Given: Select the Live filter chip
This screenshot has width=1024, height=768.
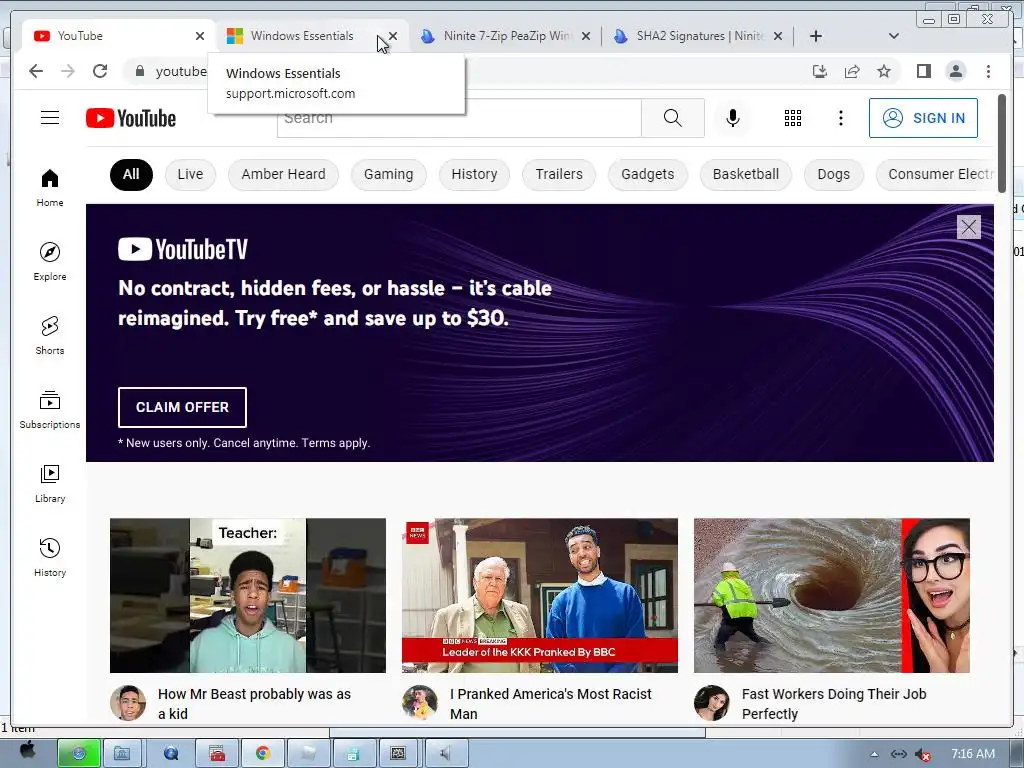Looking at the screenshot, I should (190, 174).
